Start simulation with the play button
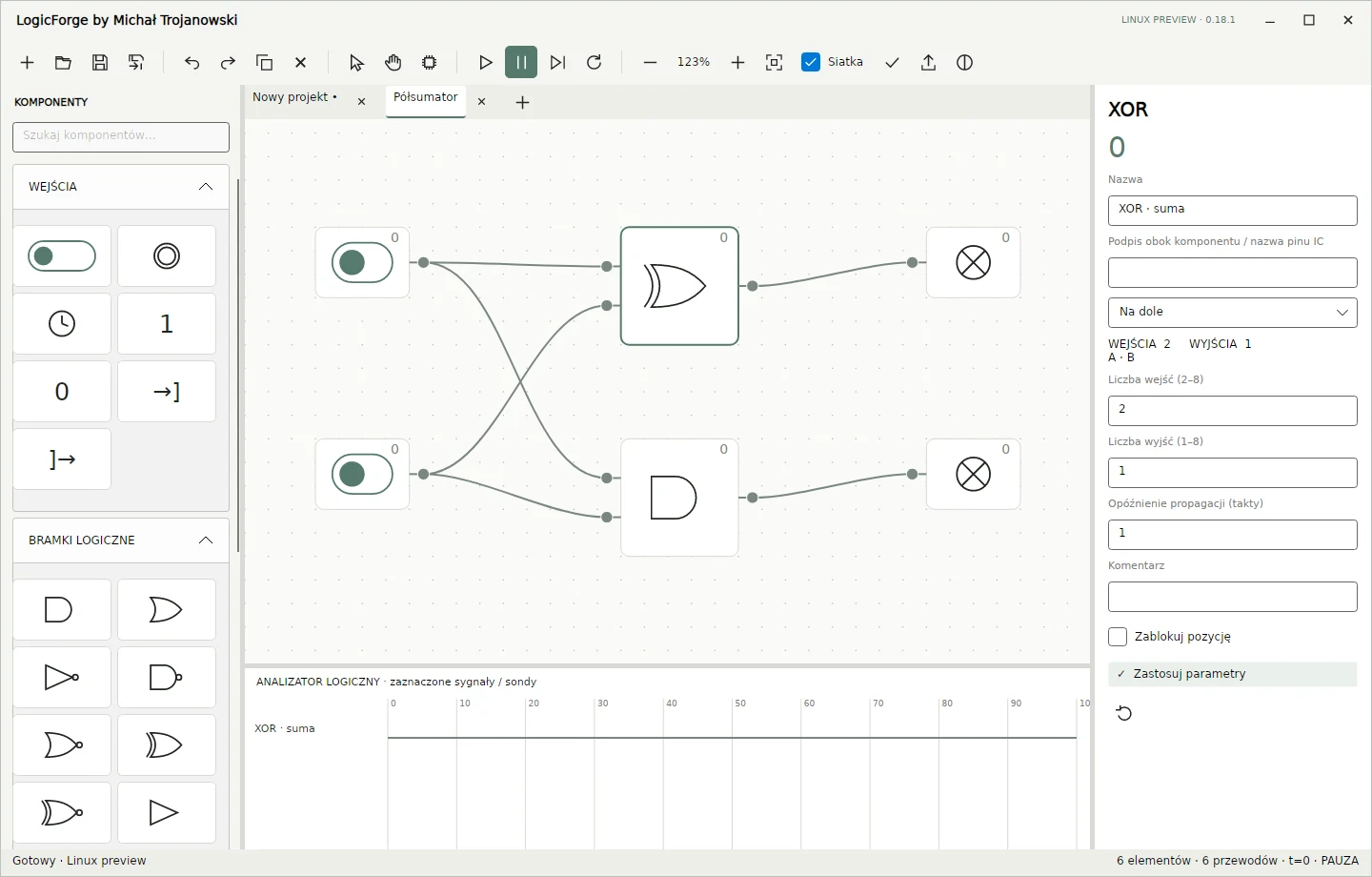 486,63
